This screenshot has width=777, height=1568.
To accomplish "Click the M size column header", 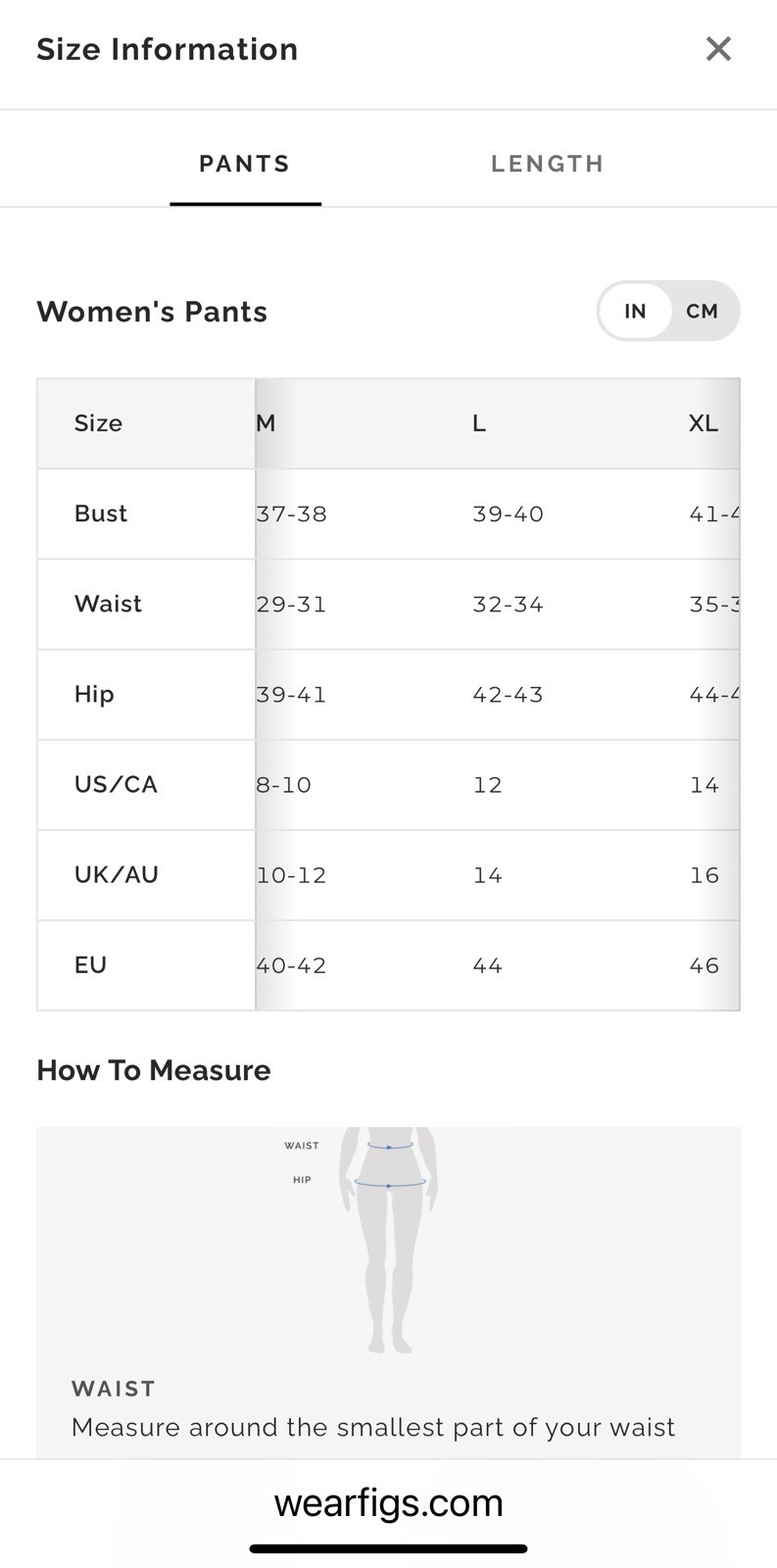I will pos(266,423).
